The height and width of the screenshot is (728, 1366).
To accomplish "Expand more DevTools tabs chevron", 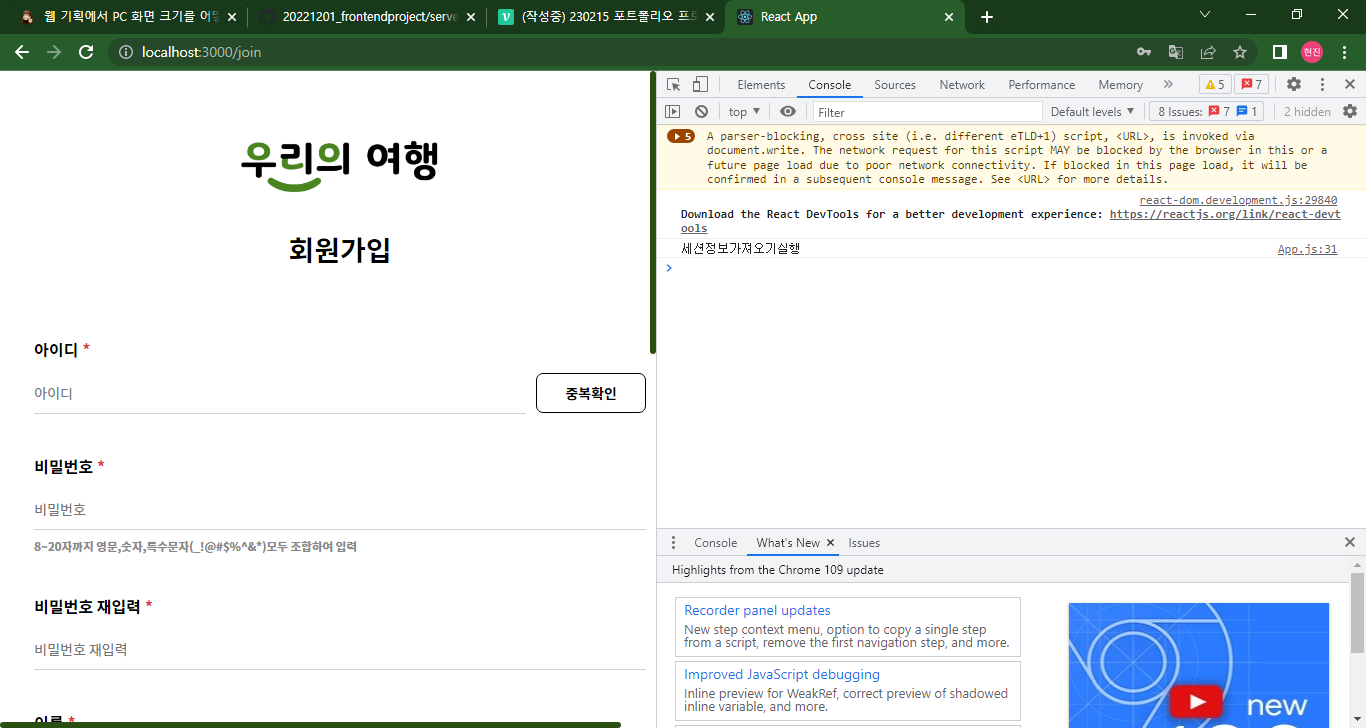I will tap(1167, 85).
